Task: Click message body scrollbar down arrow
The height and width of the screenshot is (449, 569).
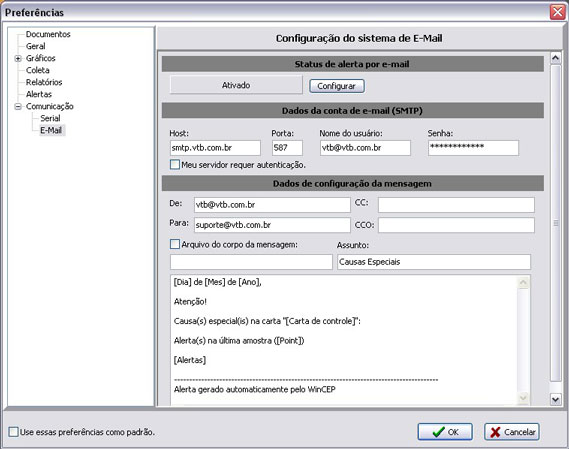Action: point(523,398)
